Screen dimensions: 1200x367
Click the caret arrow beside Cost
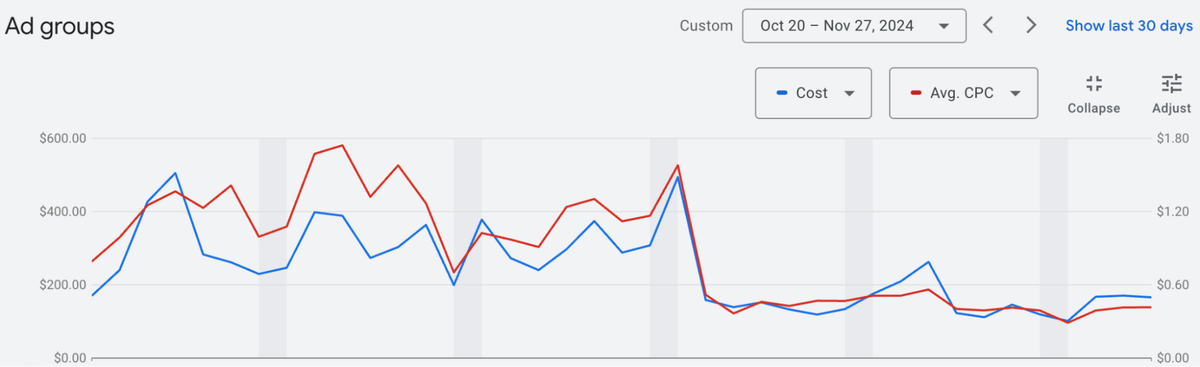849,93
